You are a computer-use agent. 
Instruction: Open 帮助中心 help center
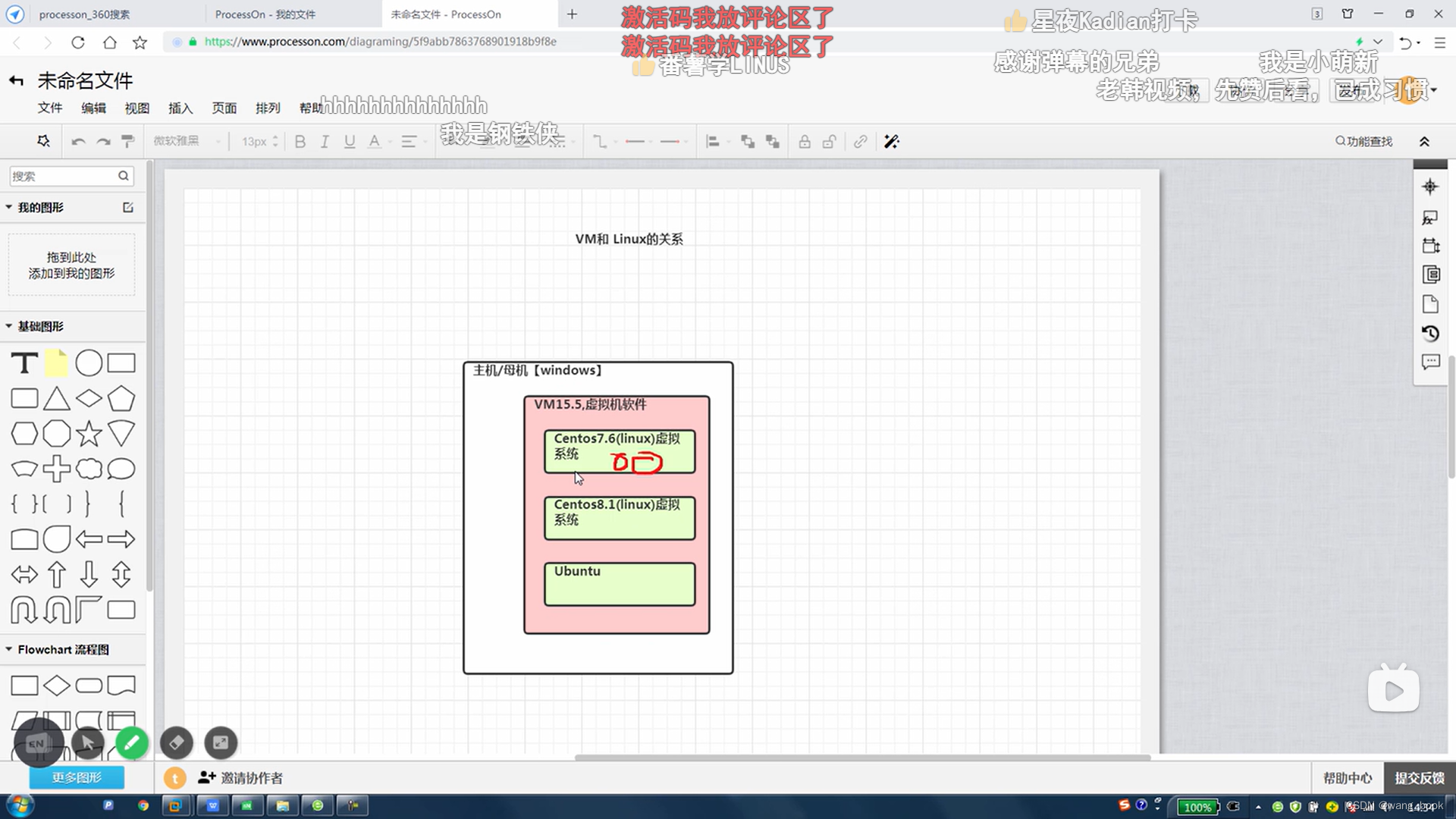(1348, 778)
